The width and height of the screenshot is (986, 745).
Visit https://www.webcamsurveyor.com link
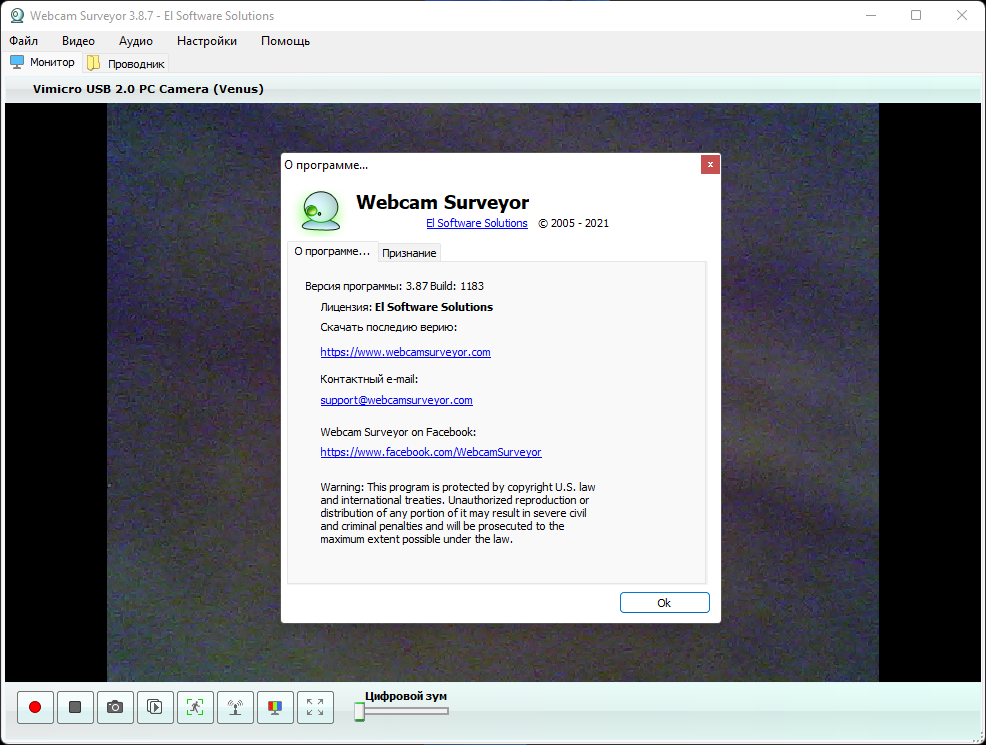pyautogui.click(x=406, y=352)
